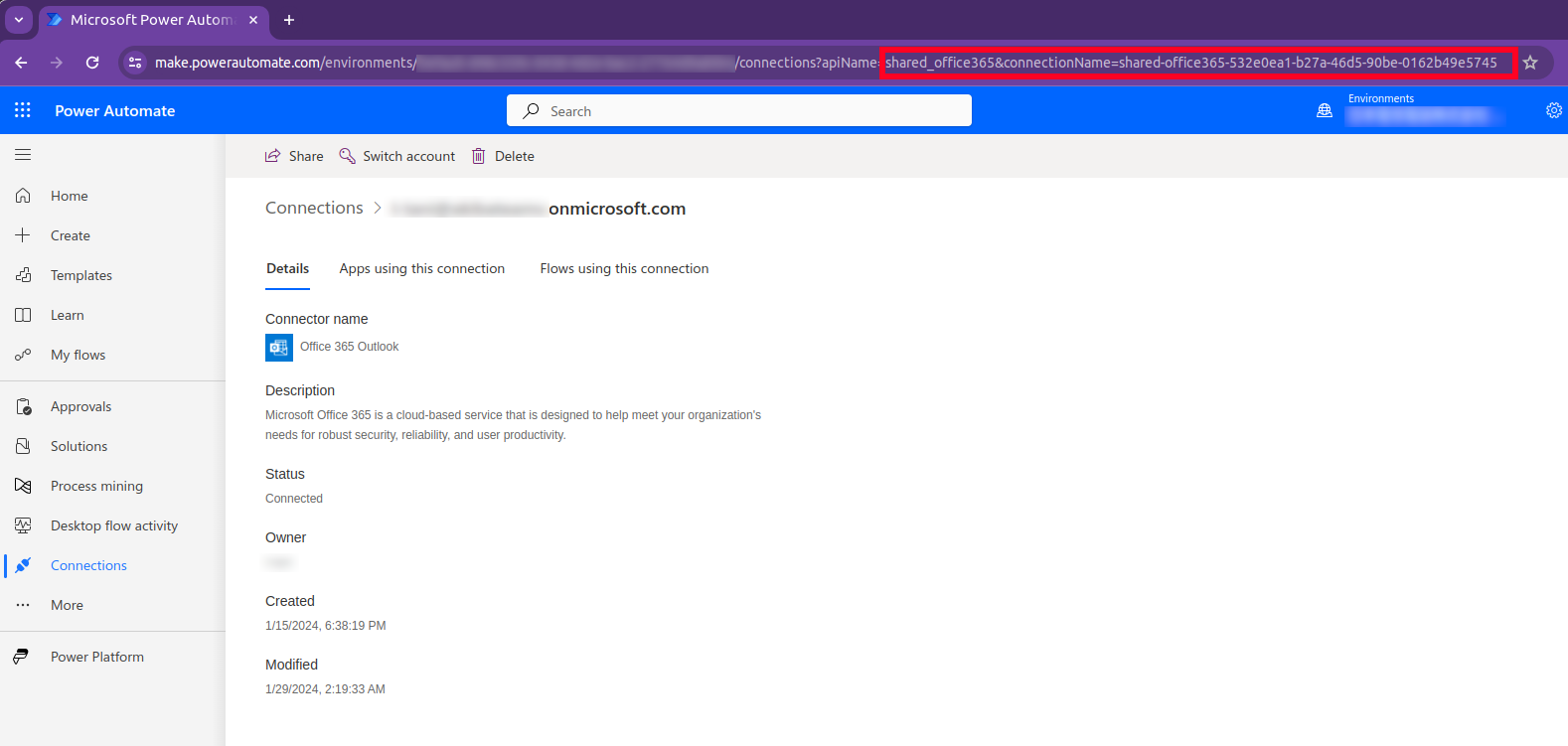Click the search magnifier icon

point(532,111)
